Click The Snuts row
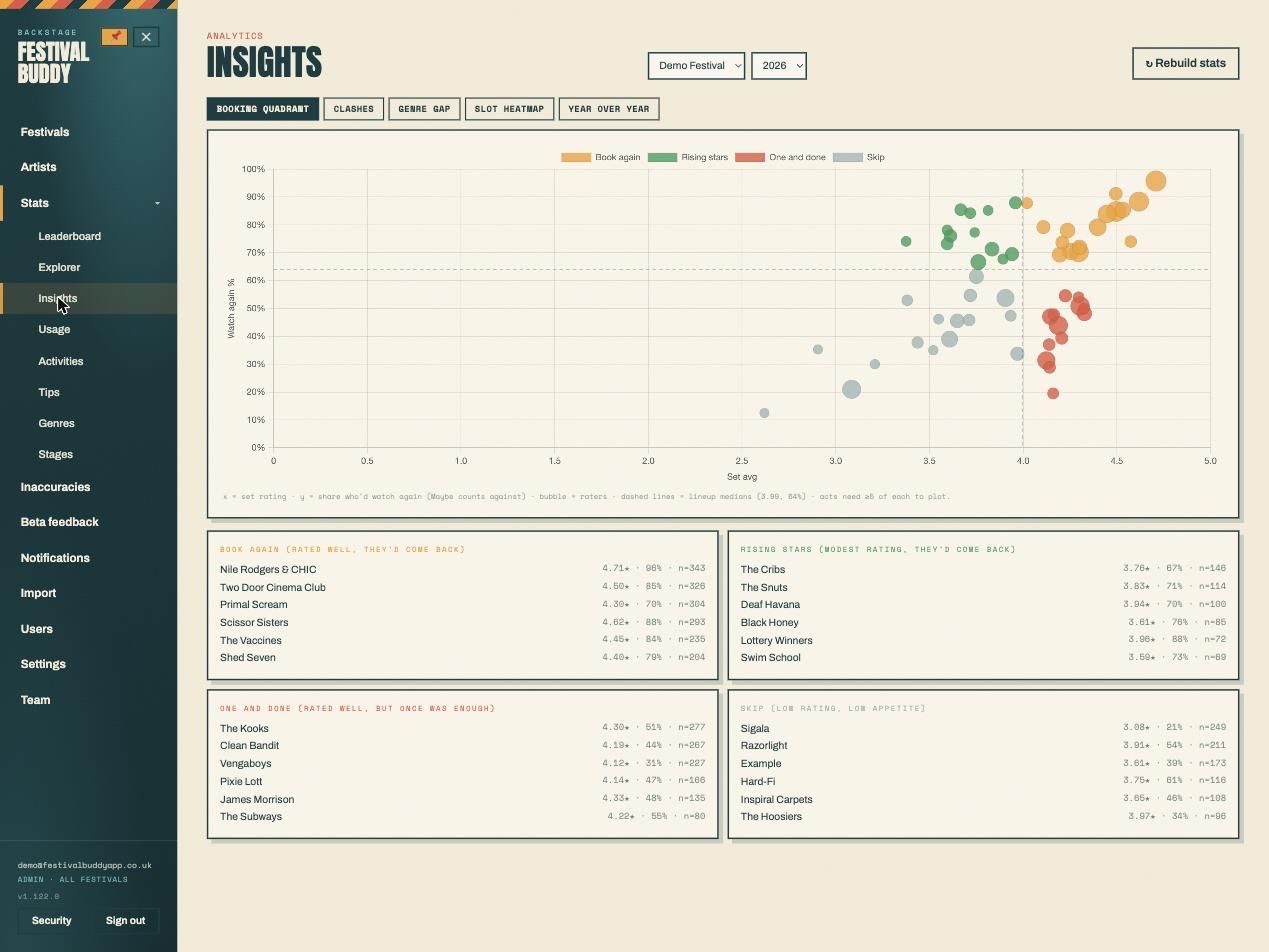 tap(983, 587)
